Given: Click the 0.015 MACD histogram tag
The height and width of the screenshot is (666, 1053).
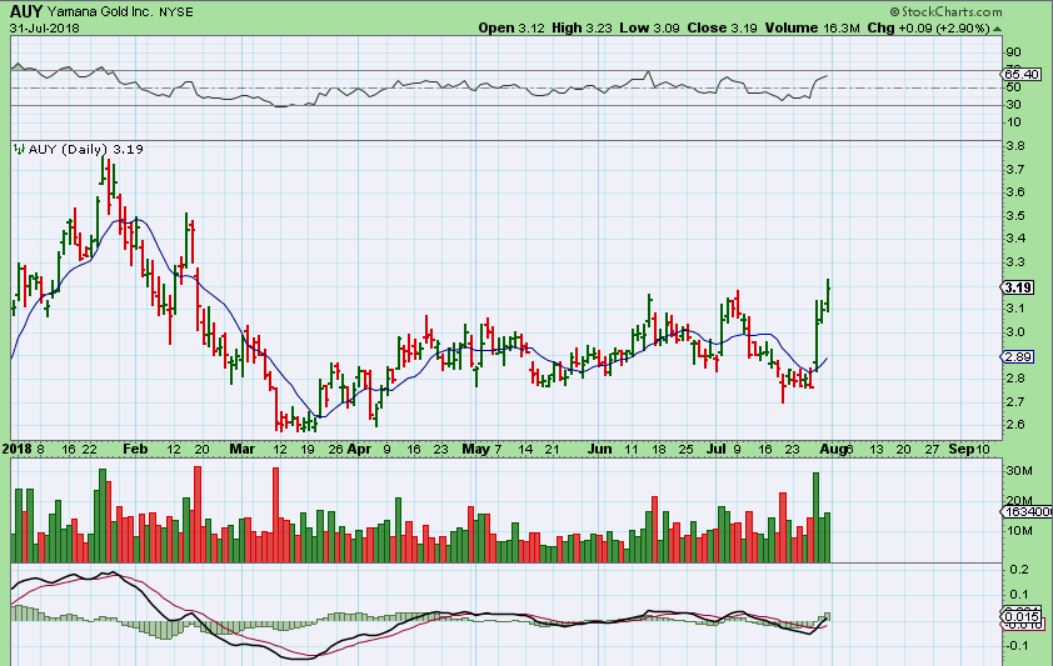Looking at the screenshot, I should coord(1022,616).
